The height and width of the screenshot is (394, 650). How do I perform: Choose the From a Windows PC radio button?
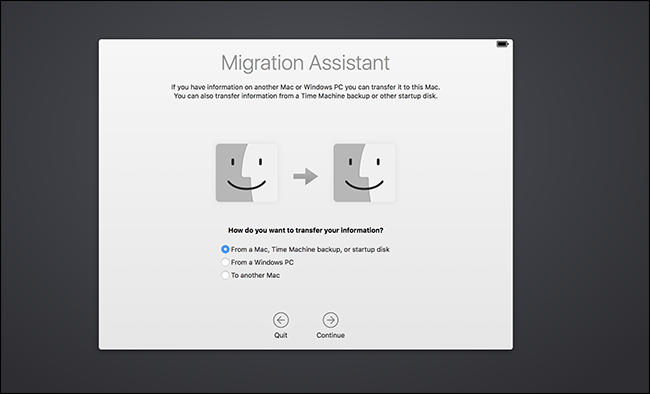point(225,262)
